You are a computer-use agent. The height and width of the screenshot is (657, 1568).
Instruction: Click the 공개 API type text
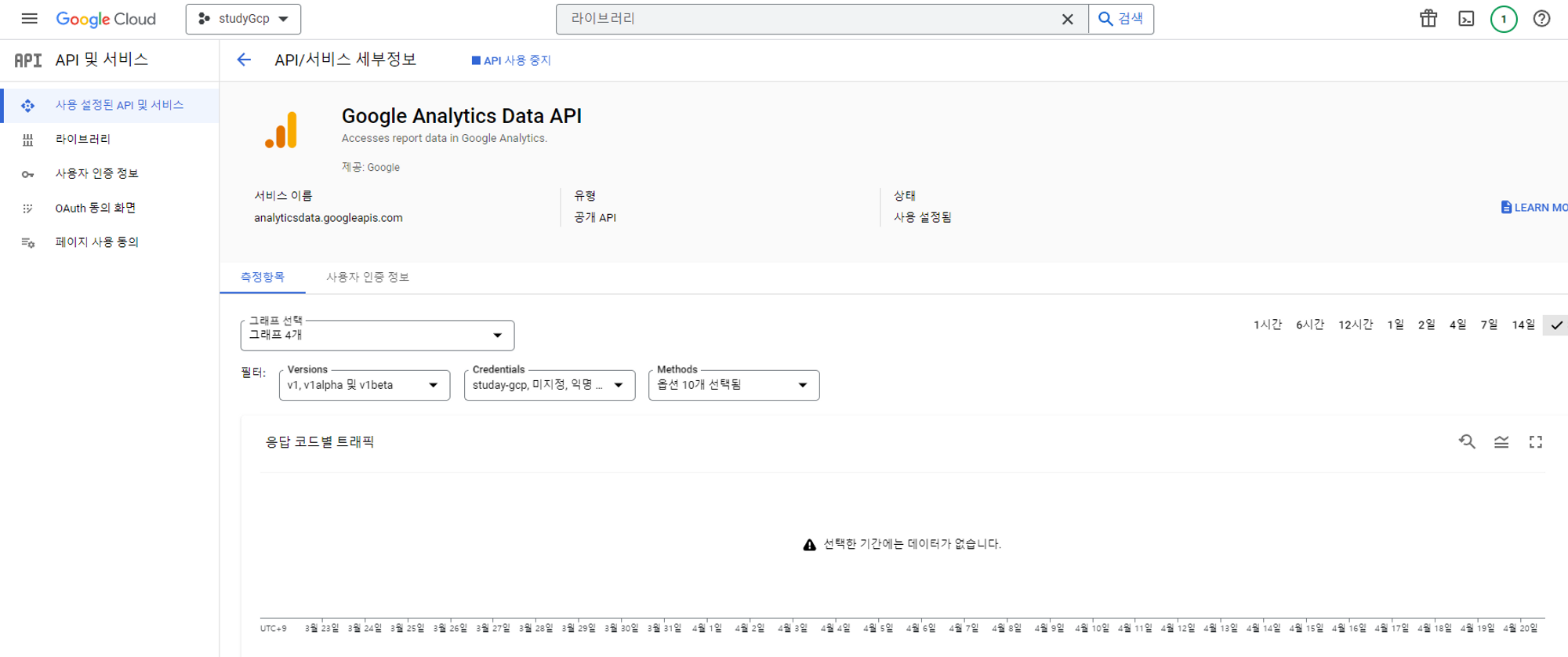click(x=595, y=217)
